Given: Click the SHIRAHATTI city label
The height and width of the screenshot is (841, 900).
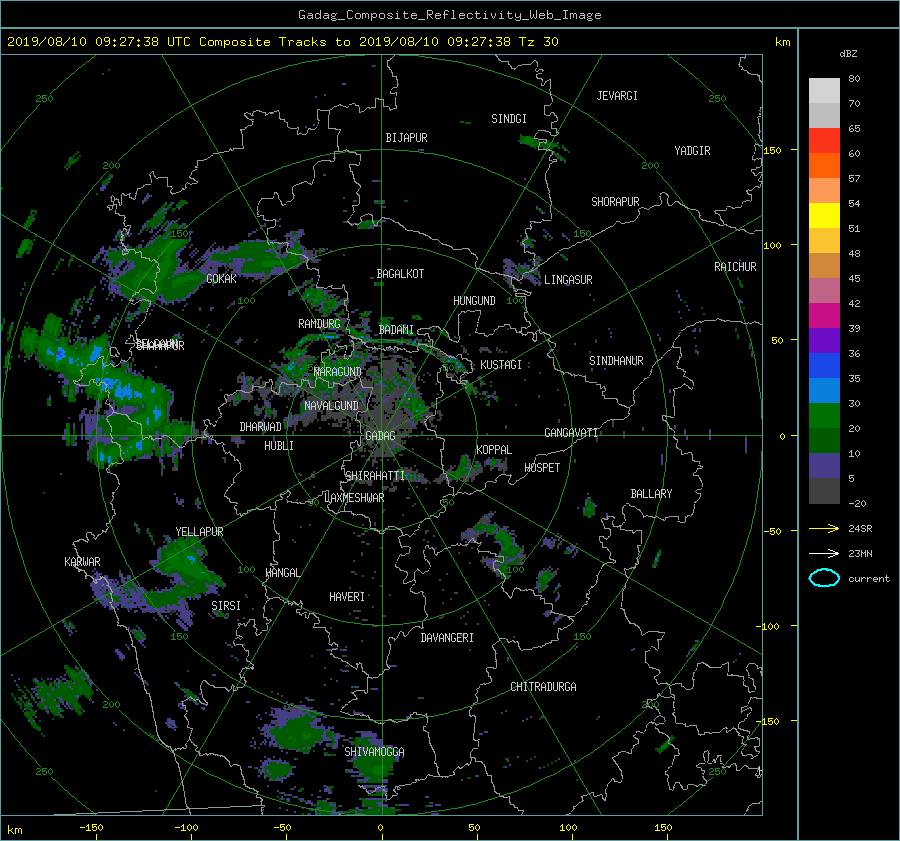Looking at the screenshot, I should tap(375, 476).
